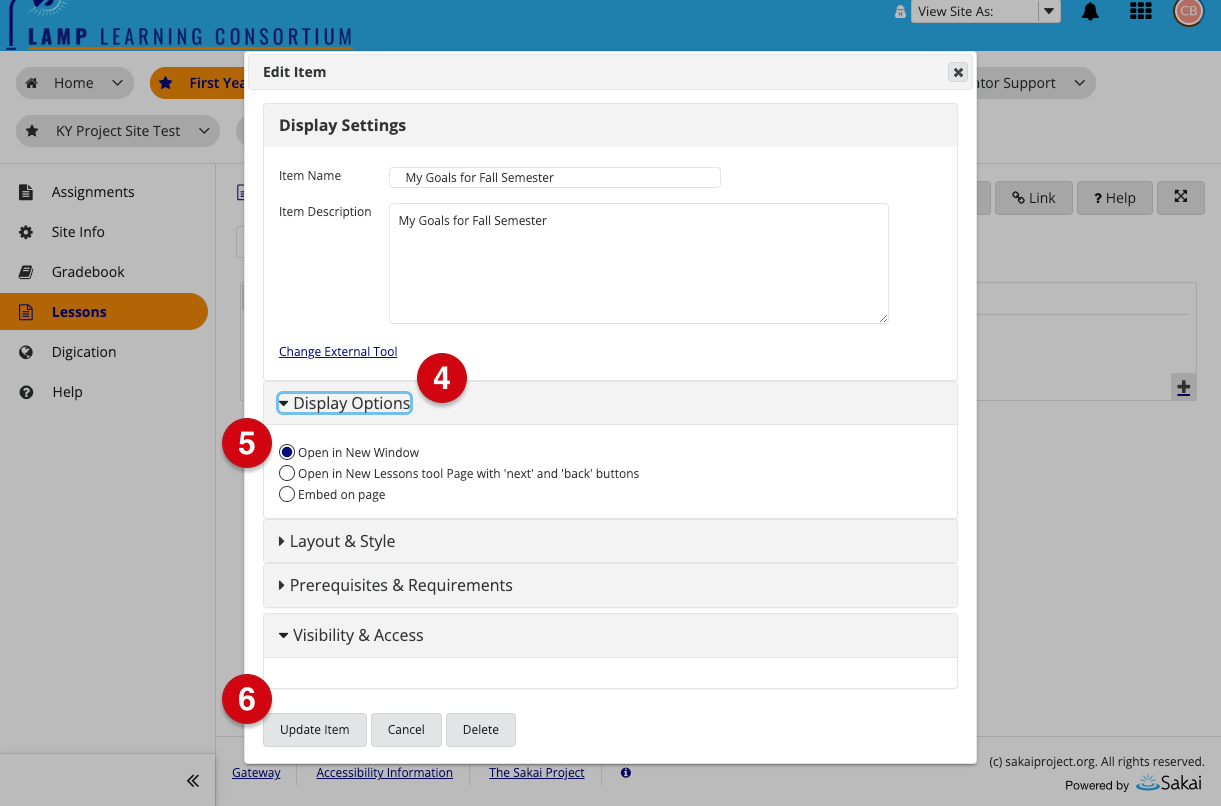
Task: Click Cancel button in dialog
Action: click(406, 730)
